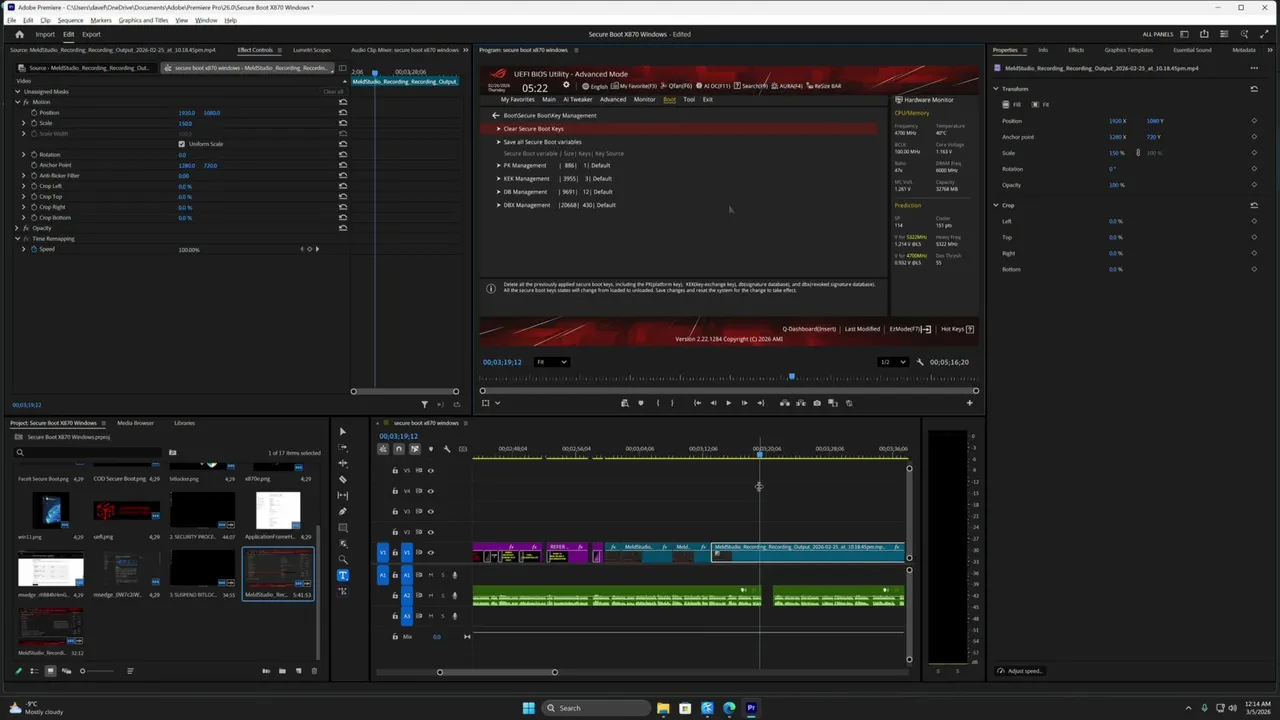Enable voice-over record on A3
Image resolution: width=1280 pixels, height=720 pixels.
pyautogui.click(x=454, y=616)
